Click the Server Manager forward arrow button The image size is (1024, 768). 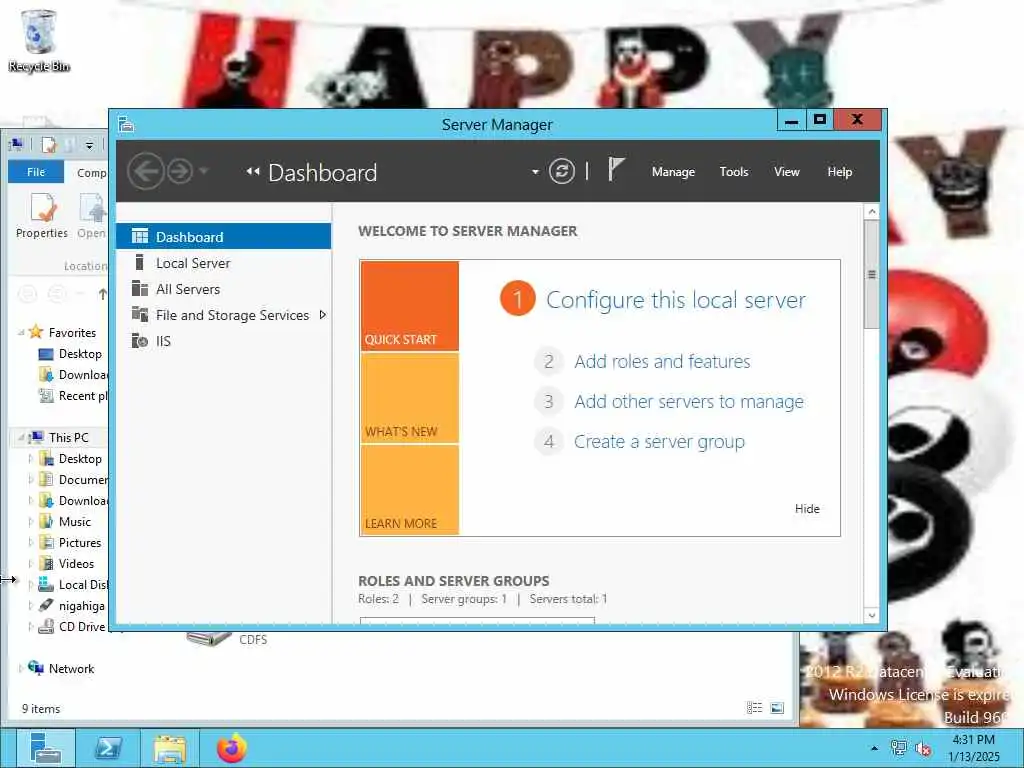point(180,172)
